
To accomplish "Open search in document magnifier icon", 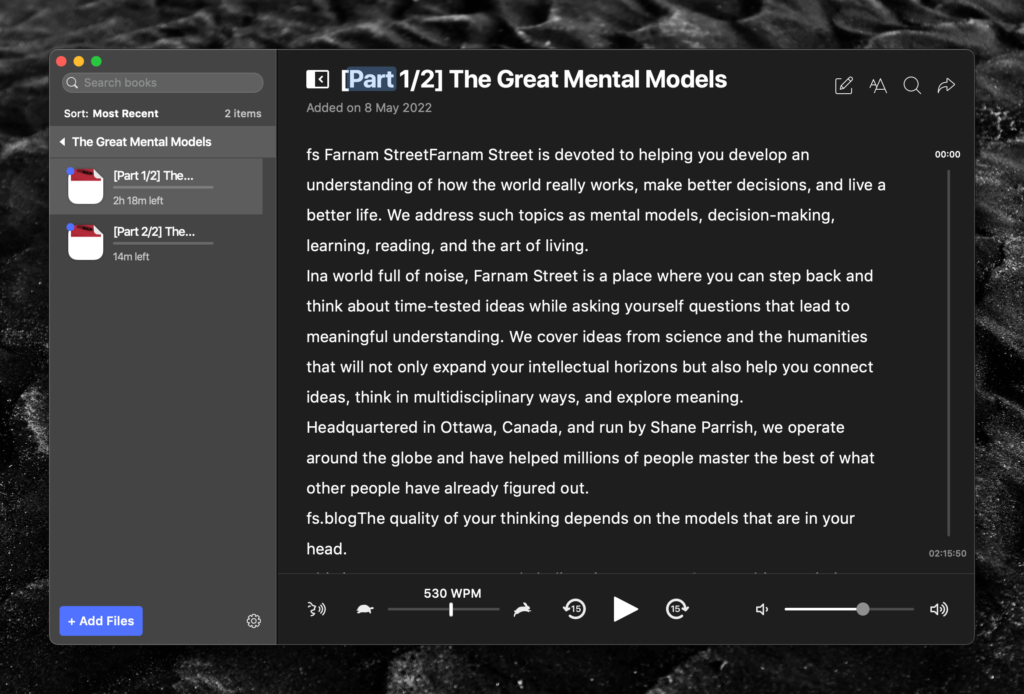I will tap(912, 86).
